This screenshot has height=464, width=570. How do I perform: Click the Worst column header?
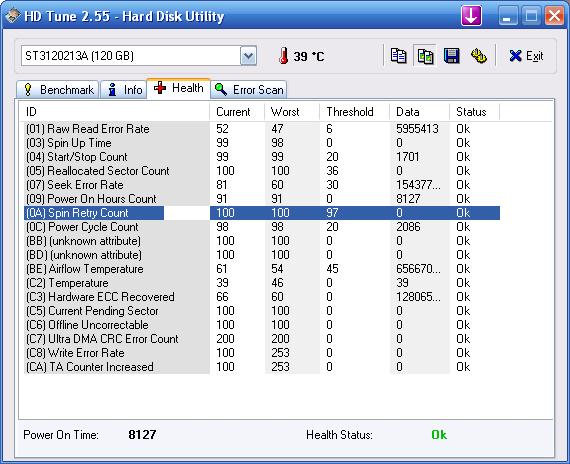(x=292, y=112)
